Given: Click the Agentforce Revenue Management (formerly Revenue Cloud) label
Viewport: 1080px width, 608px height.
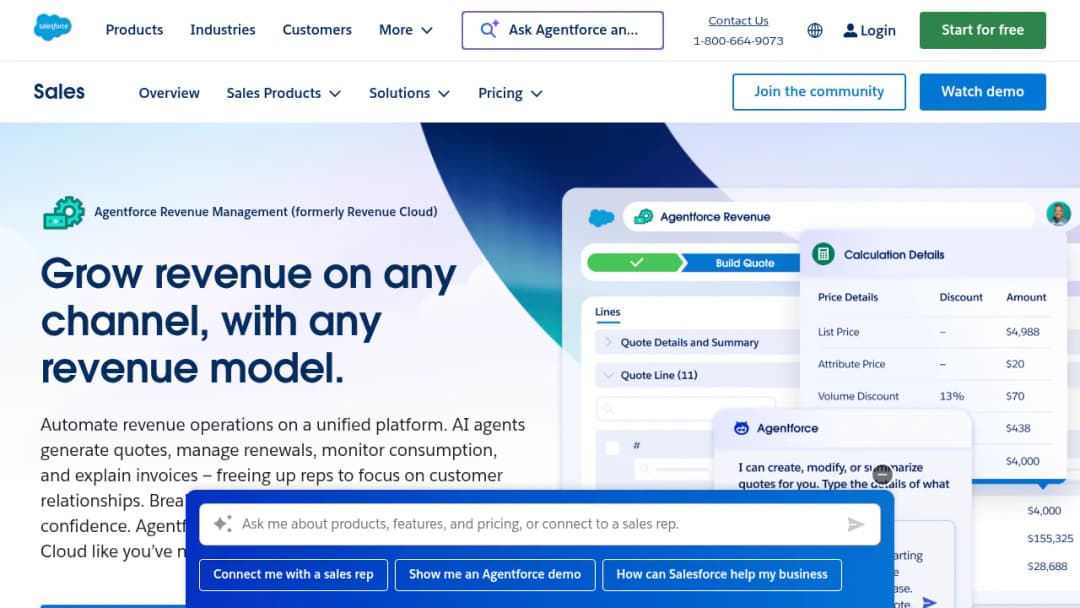Looking at the screenshot, I should [x=266, y=212].
